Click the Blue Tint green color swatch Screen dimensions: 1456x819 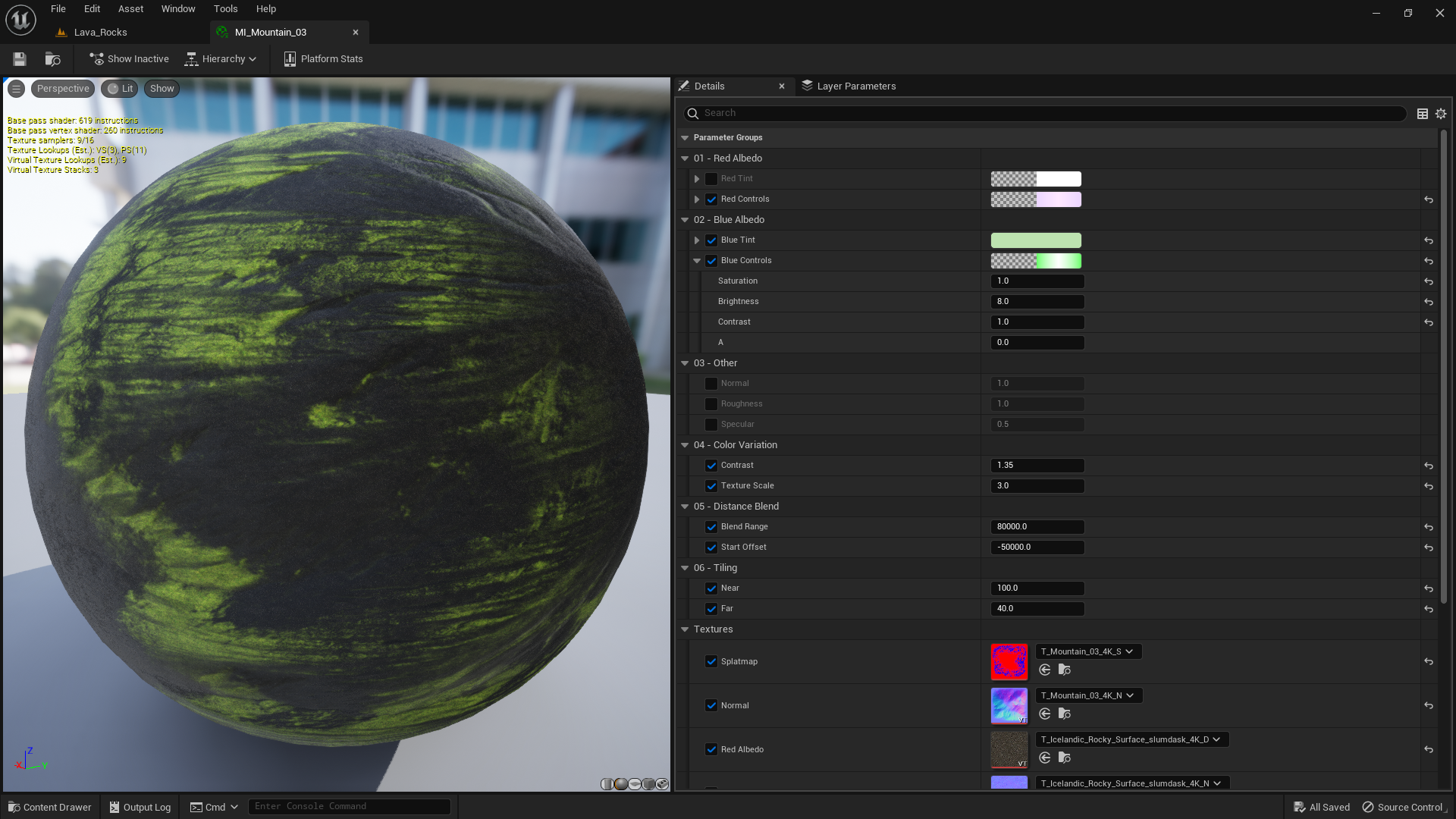click(1036, 240)
